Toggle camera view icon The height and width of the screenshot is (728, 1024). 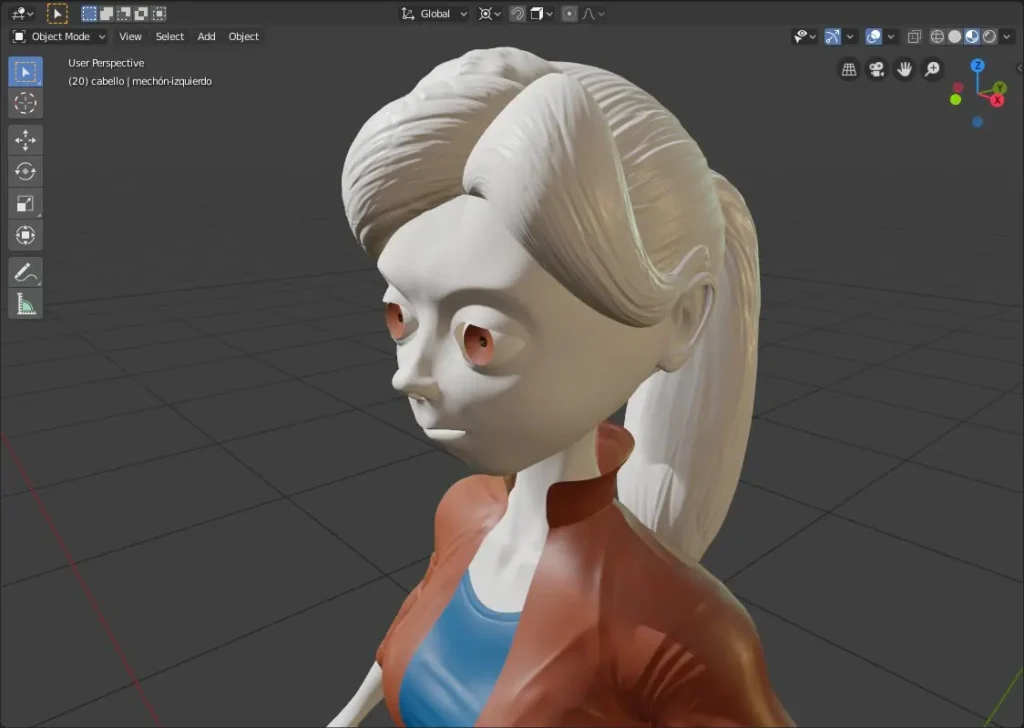coord(876,69)
